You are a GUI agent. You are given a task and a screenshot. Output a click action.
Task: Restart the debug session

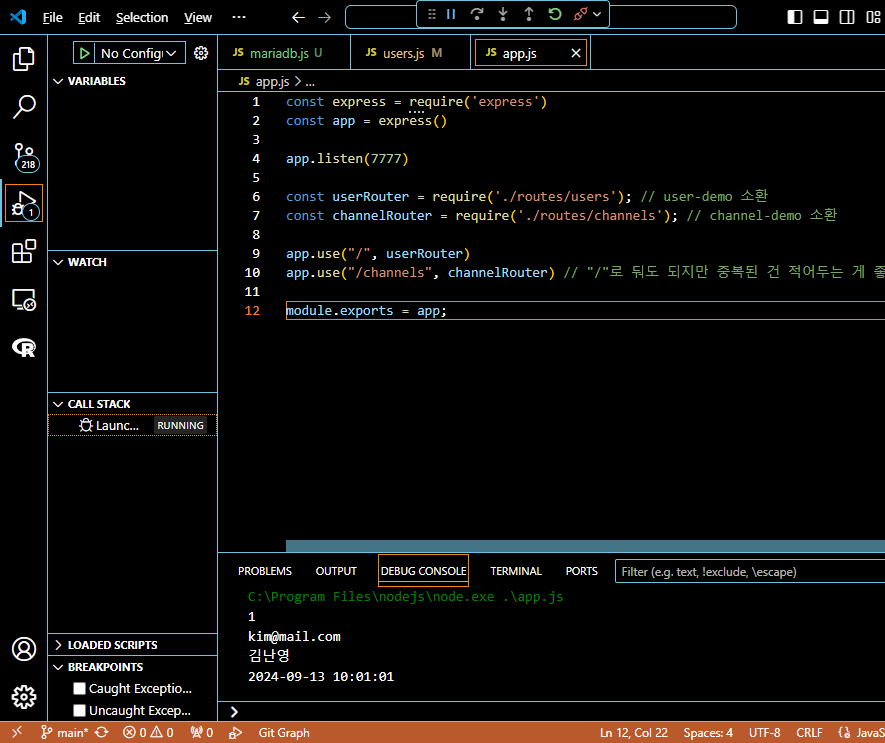click(555, 14)
